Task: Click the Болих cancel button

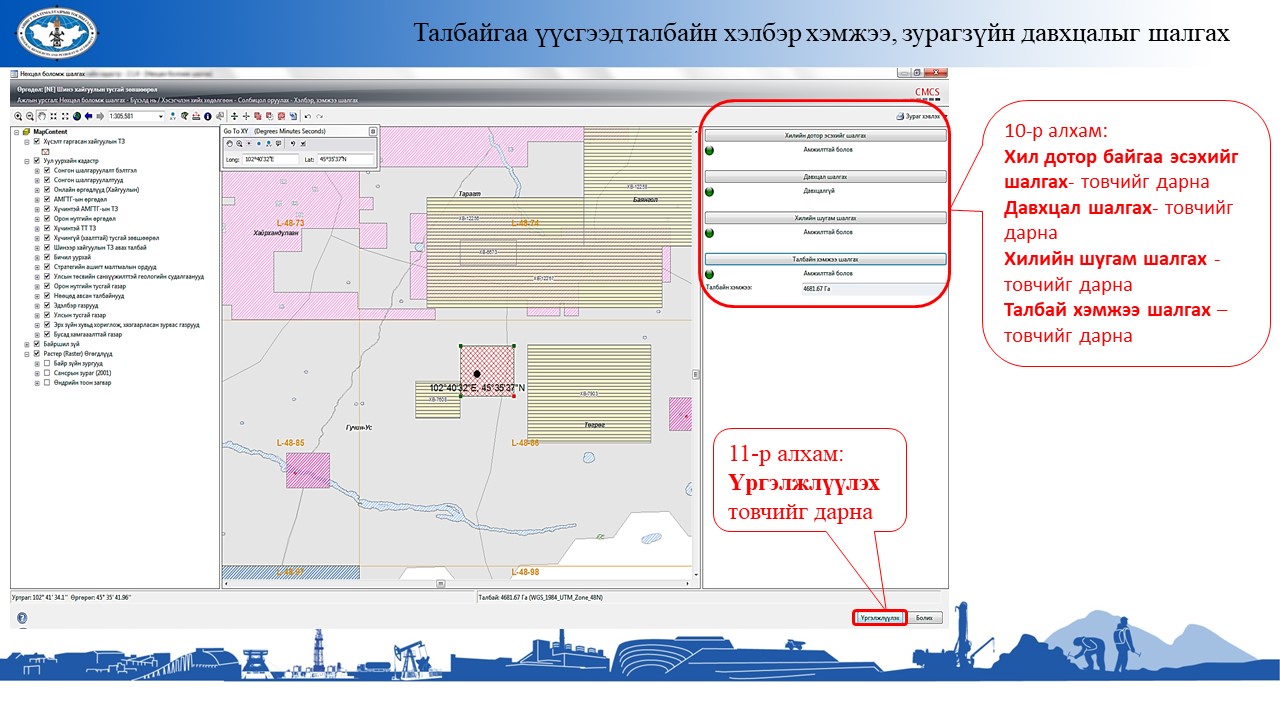Action: (926, 618)
